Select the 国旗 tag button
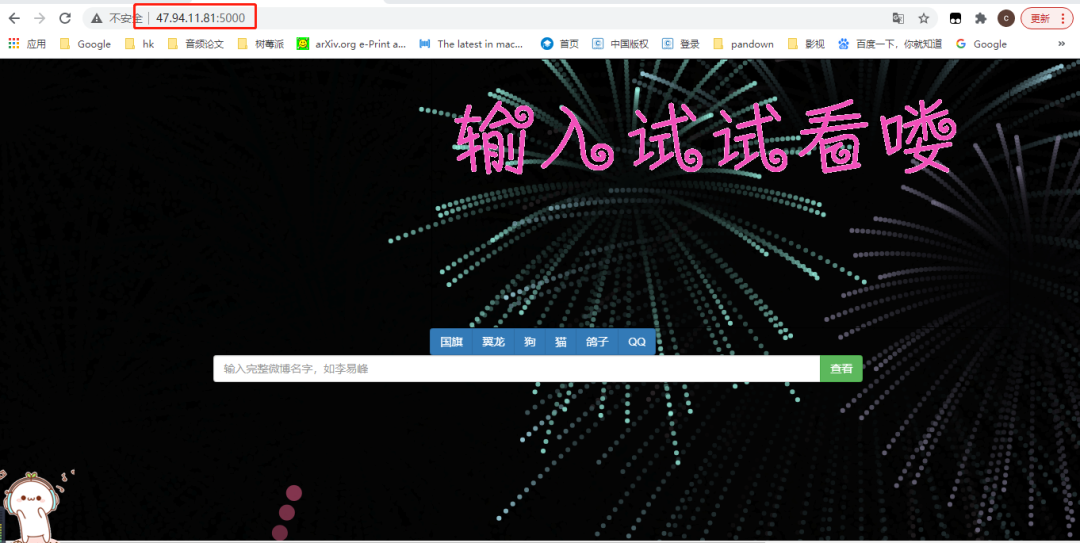The image size is (1080, 543). [451, 342]
